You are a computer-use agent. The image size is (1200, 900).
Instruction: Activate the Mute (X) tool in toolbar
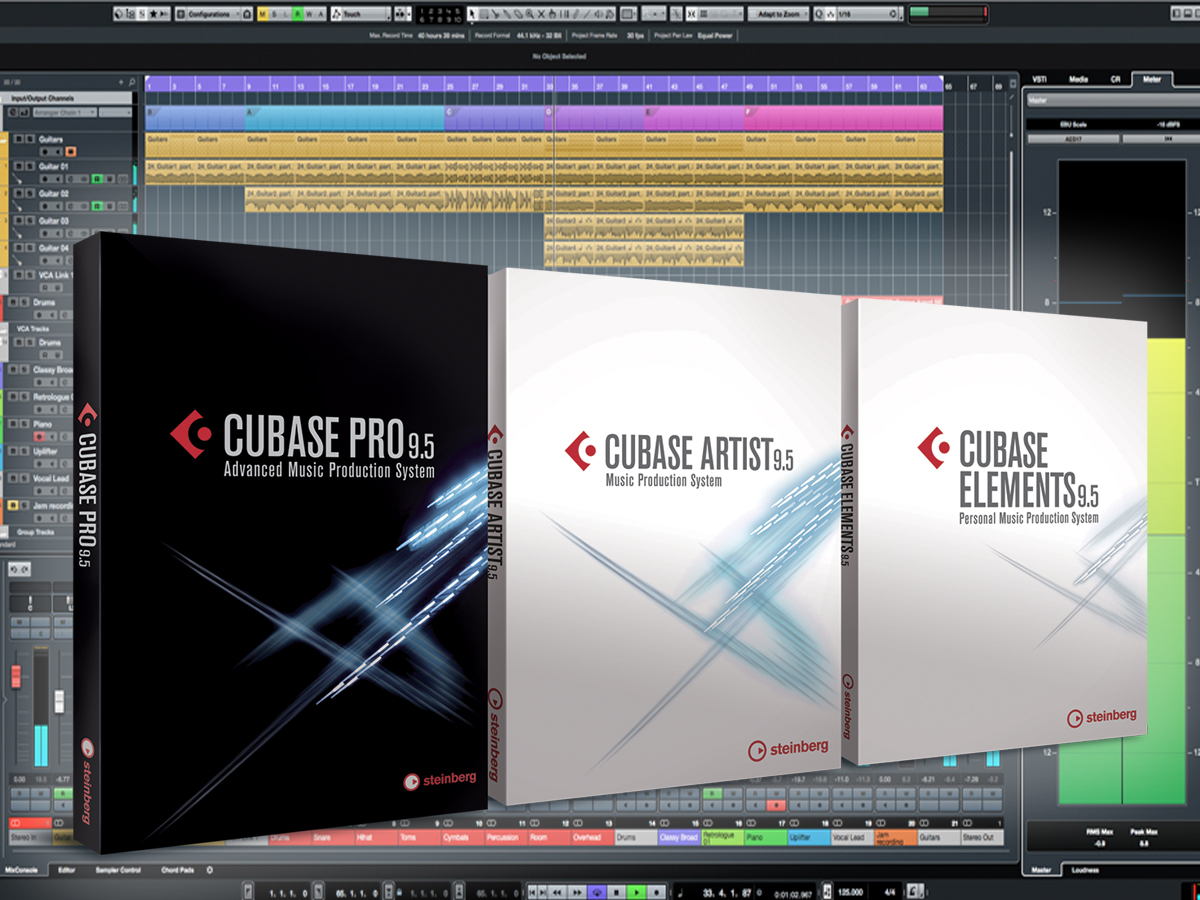coord(540,14)
